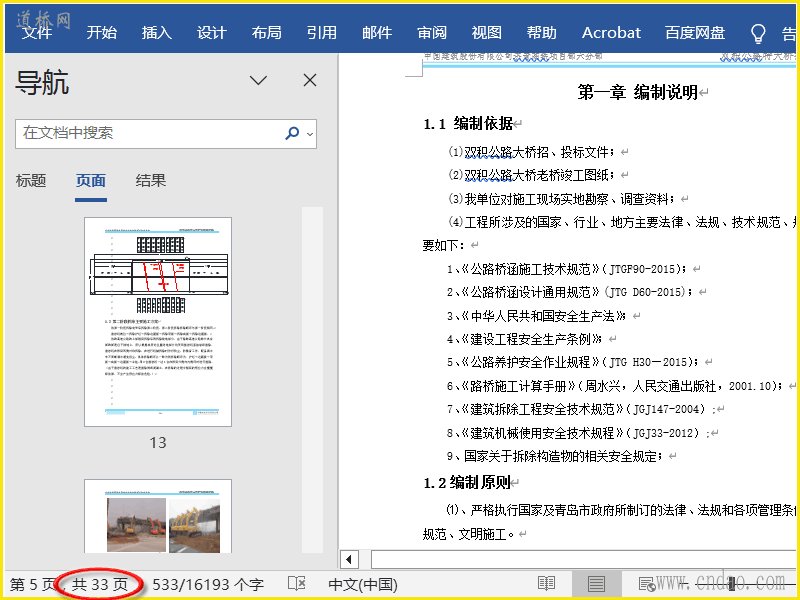Select the 页面 navigation tab
Viewport: 800px width, 600px height.
point(91,181)
